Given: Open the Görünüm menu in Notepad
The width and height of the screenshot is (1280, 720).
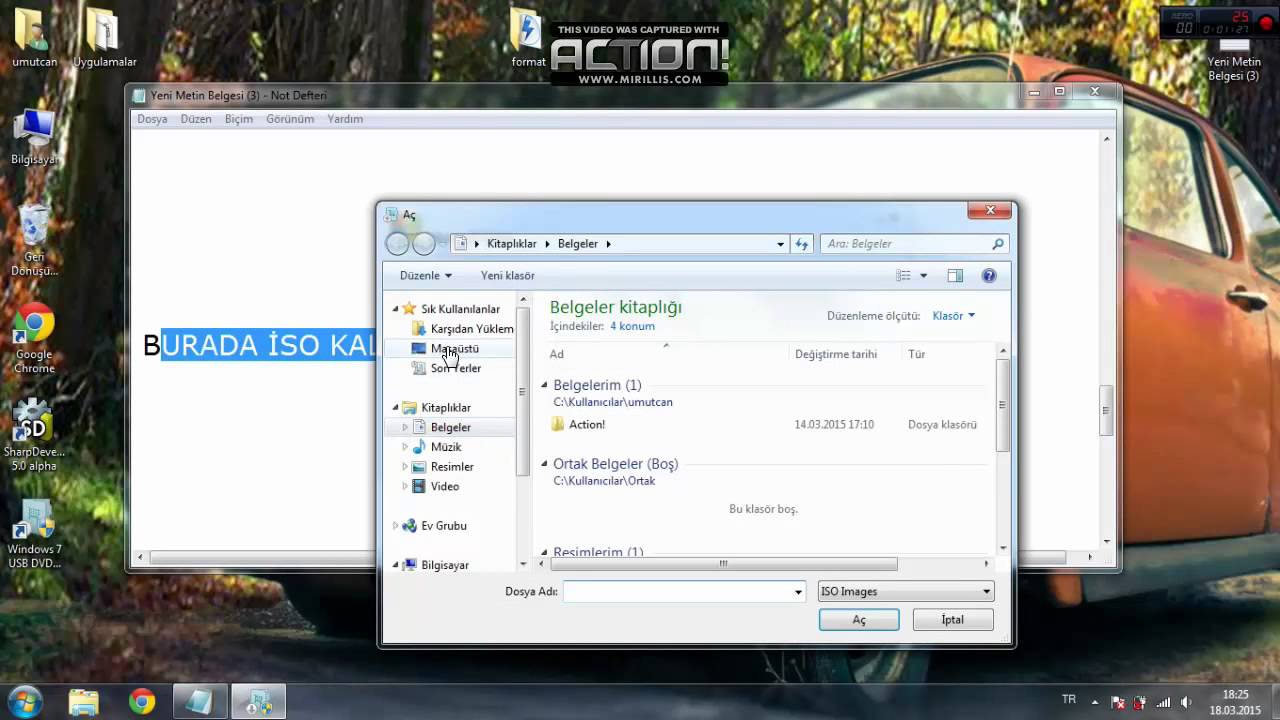Looking at the screenshot, I should [x=290, y=119].
